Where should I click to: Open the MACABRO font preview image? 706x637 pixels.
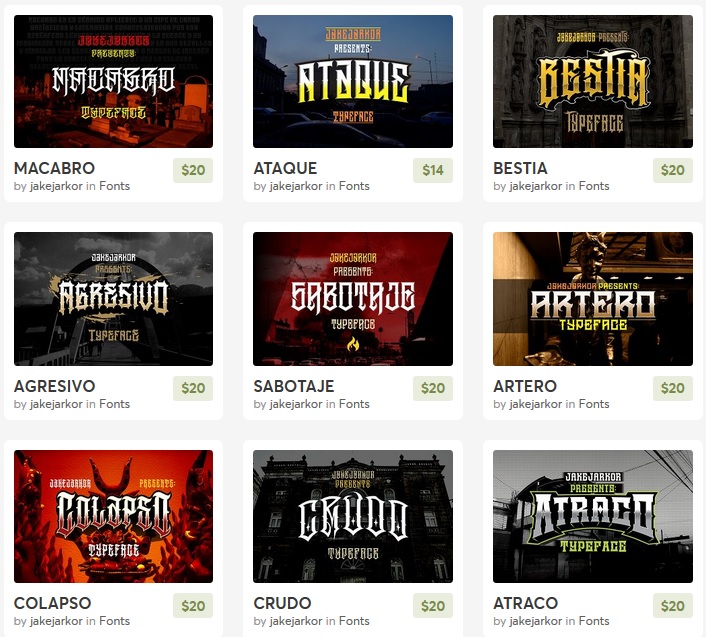click(113, 81)
